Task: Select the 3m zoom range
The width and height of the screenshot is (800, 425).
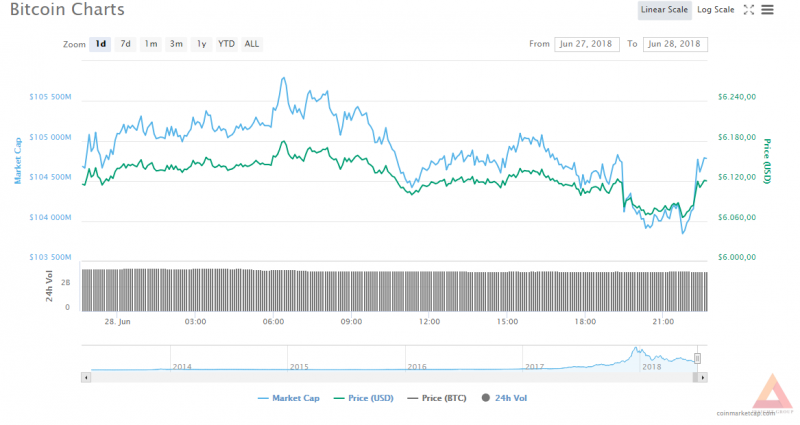Action: click(x=176, y=44)
